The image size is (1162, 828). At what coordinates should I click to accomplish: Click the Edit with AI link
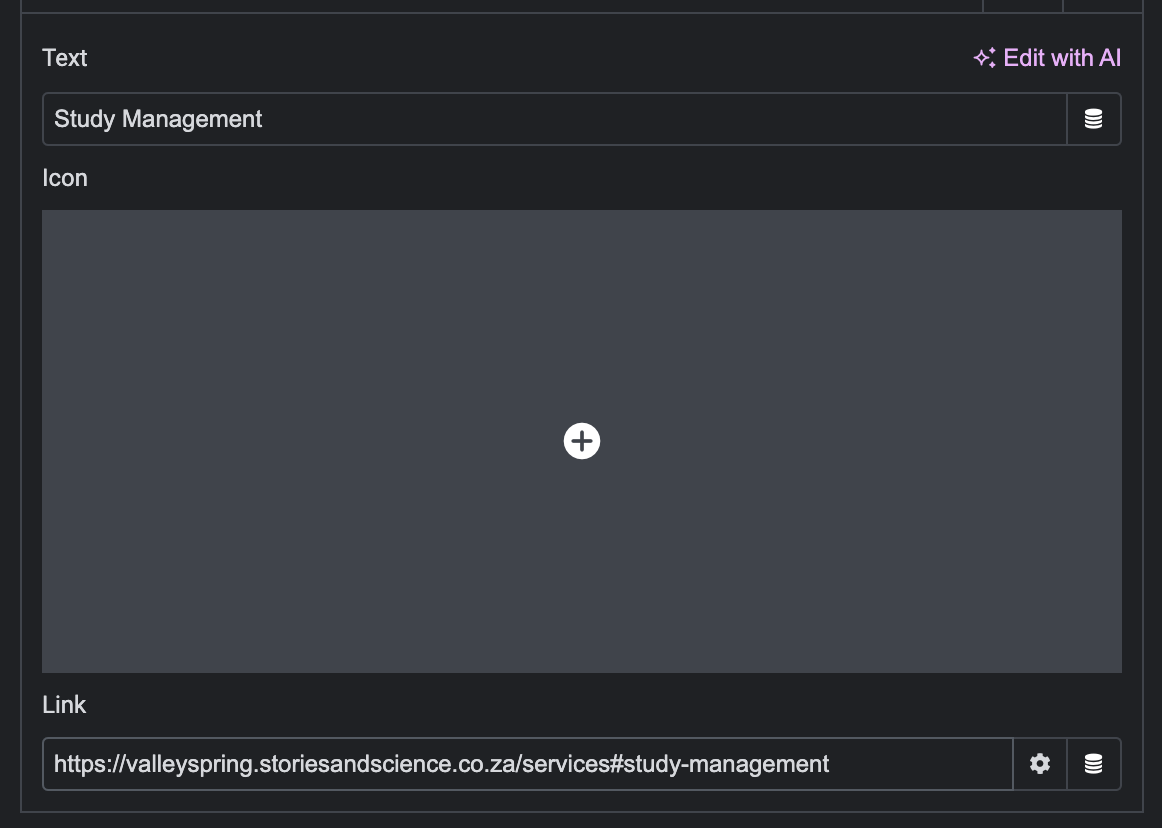(1061, 58)
